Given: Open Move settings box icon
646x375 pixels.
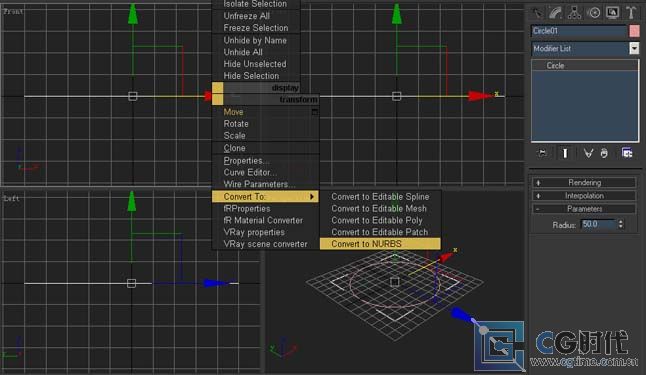Looking at the screenshot, I should coord(315,112).
